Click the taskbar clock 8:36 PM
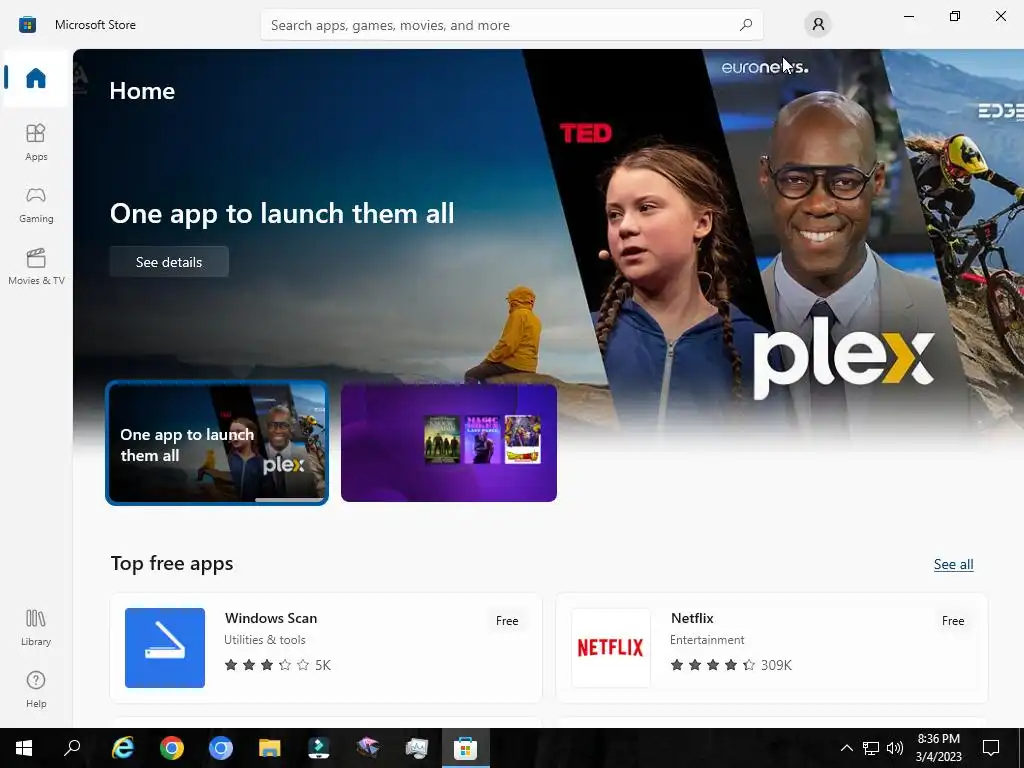The height and width of the screenshot is (768, 1024). click(x=938, y=739)
